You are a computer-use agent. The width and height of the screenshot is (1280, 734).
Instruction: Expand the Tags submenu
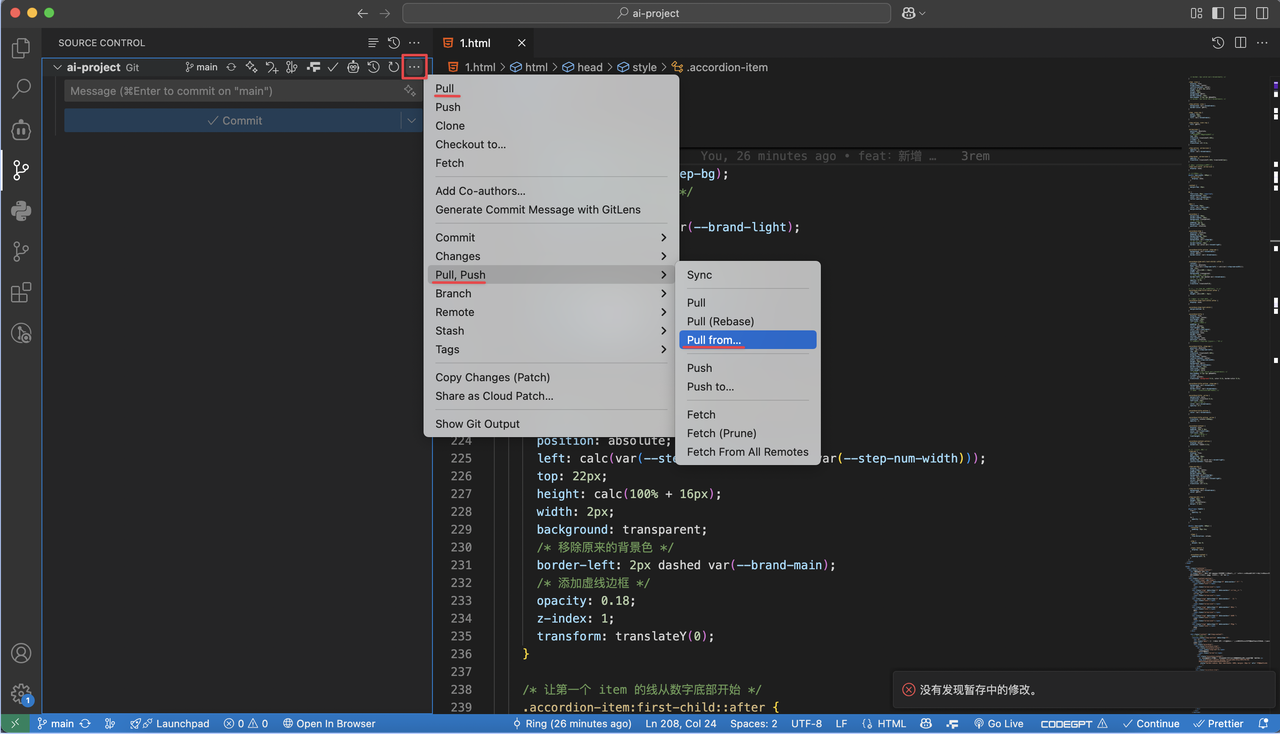pyautogui.click(x=551, y=350)
